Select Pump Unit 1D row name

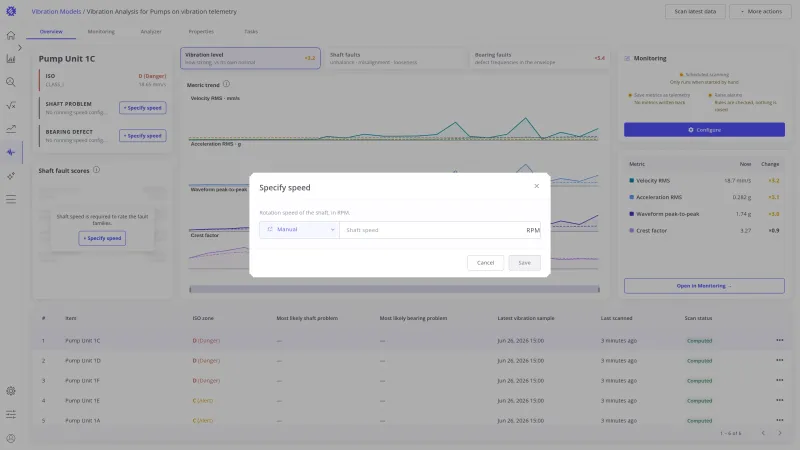pos(83,361)
